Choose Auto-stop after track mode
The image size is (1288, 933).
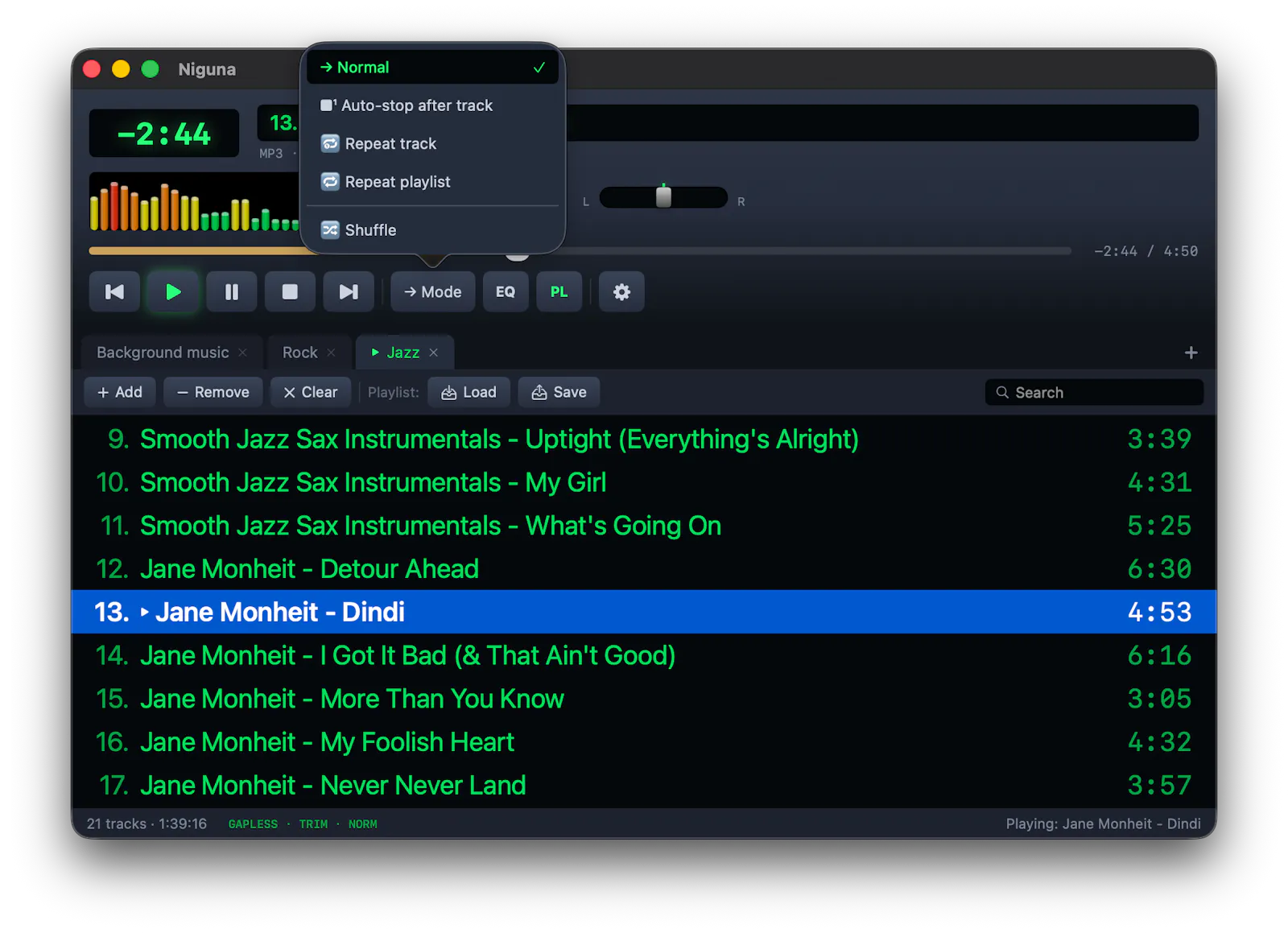[x=433, y=105]
